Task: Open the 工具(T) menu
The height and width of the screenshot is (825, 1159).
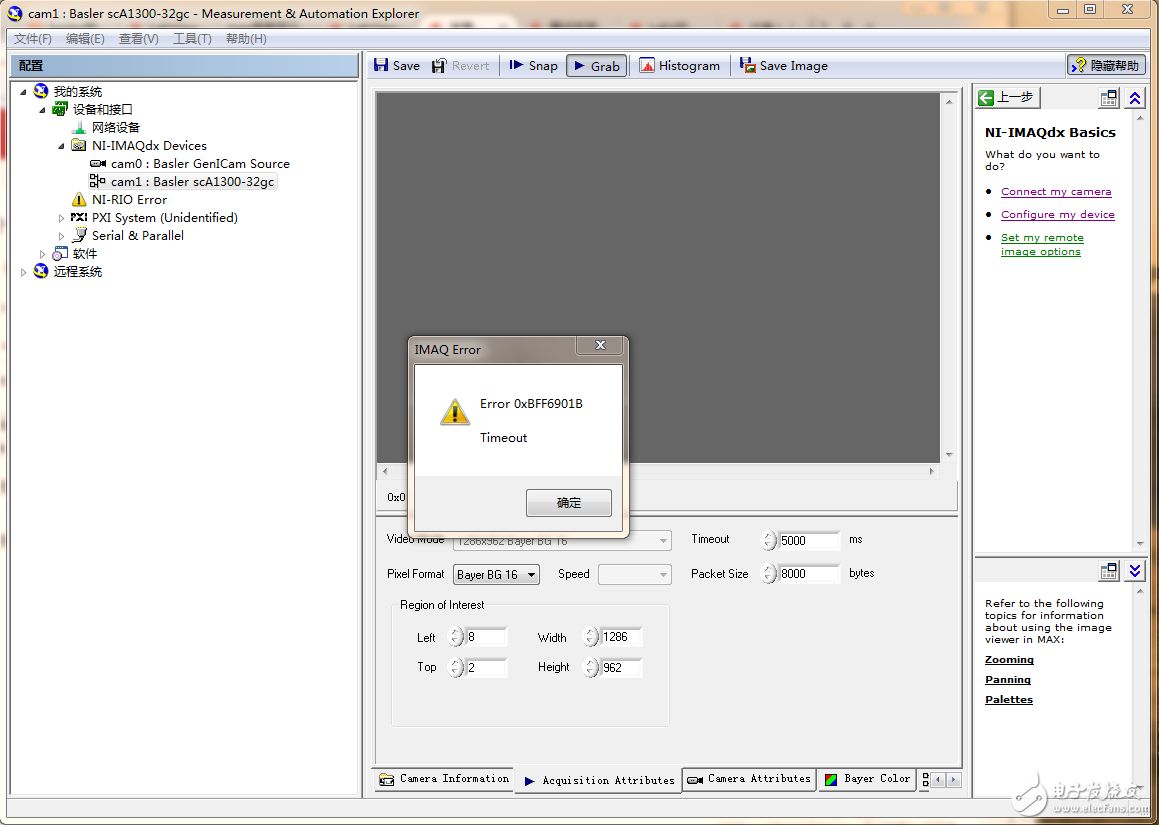Action: pos(192,38)
